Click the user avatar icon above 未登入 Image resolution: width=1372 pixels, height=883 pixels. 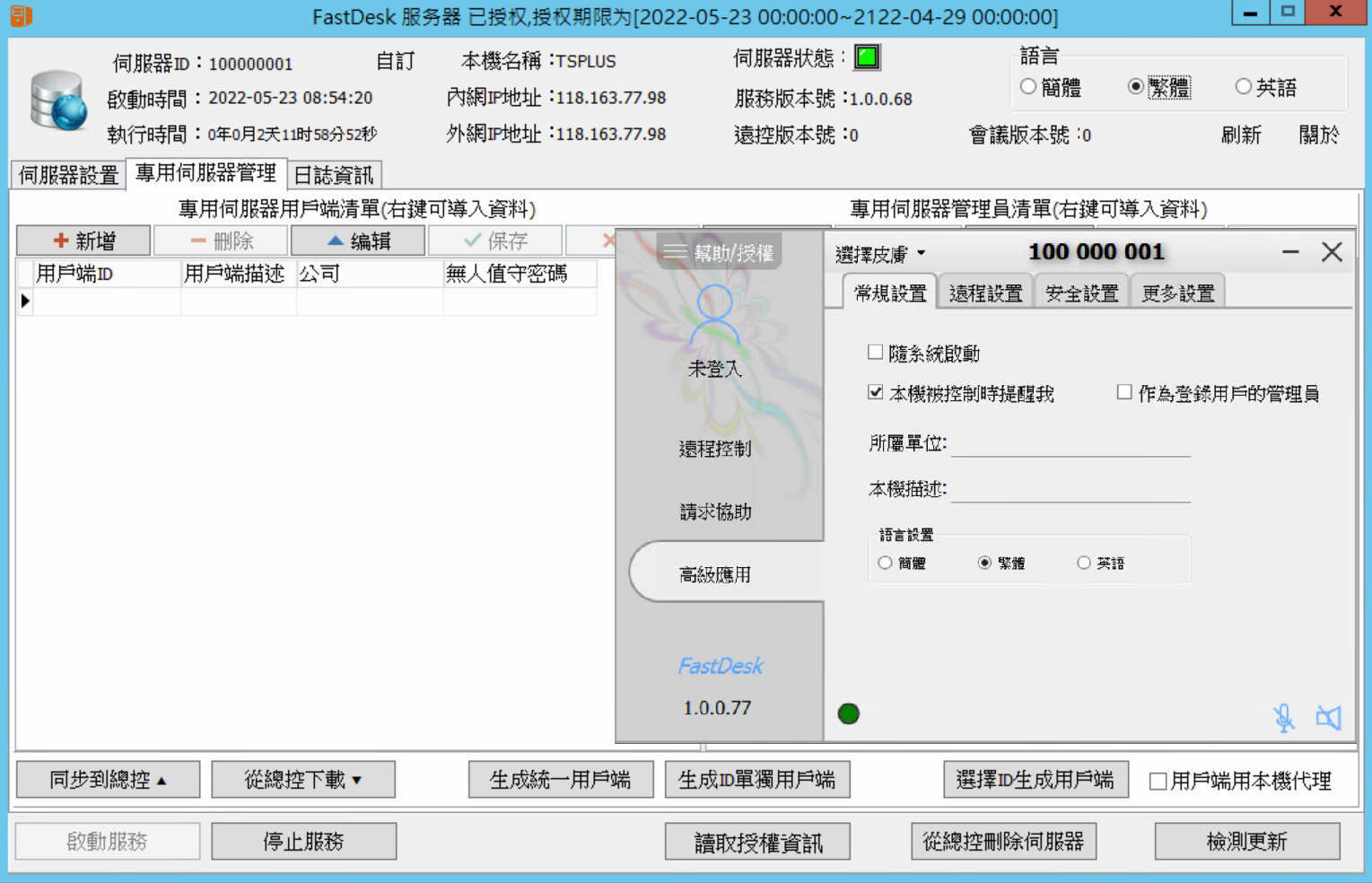(x=715, y=316)
